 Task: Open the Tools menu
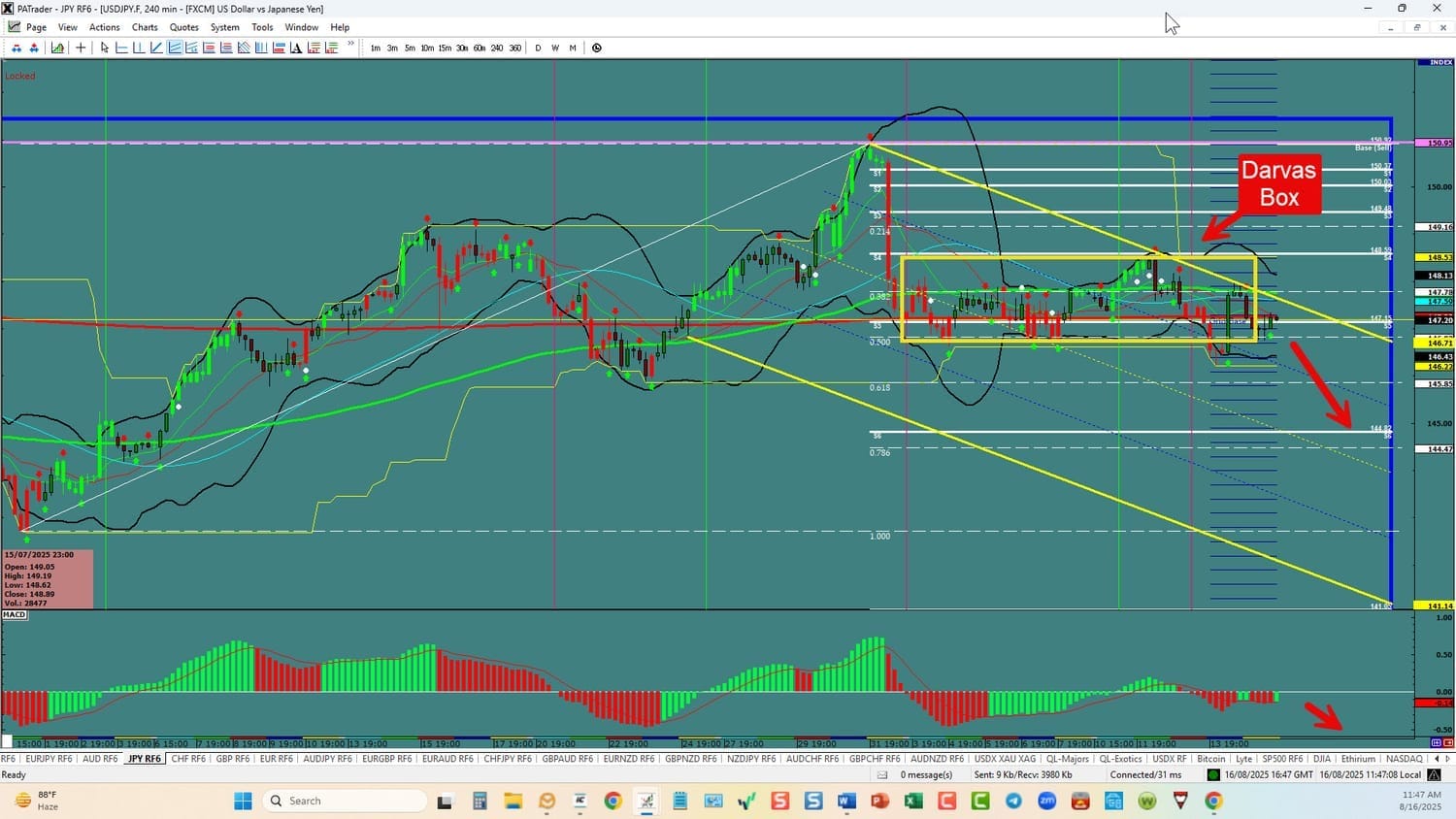(262, 27)
